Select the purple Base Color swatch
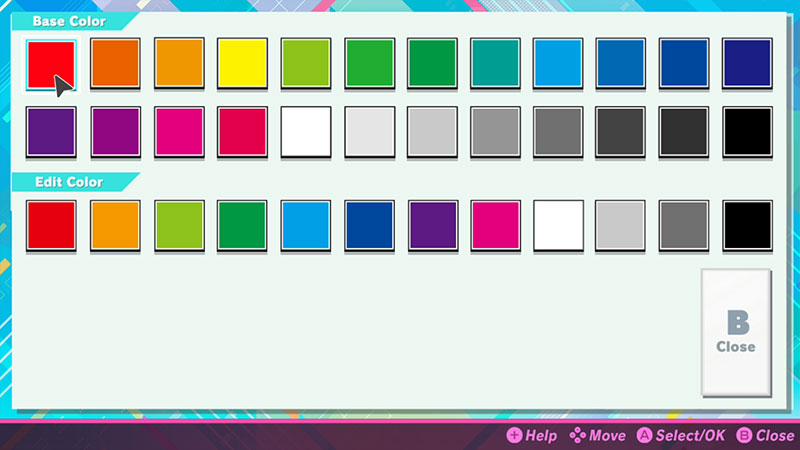800x450 pixels. pos(51,132)
